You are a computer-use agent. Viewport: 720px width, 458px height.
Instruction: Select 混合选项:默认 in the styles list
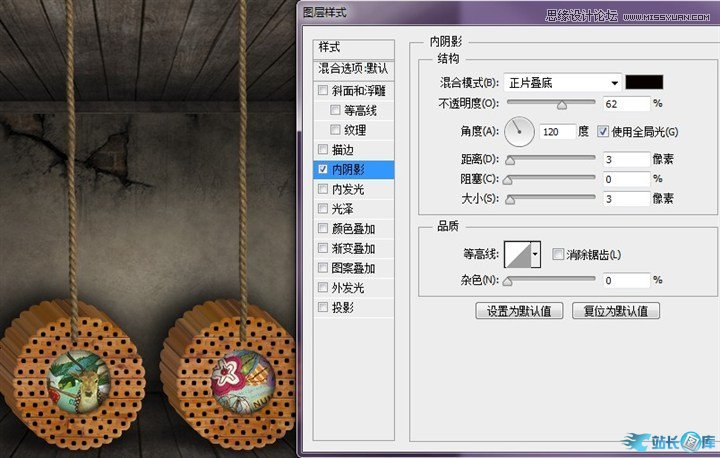point(353,69)
